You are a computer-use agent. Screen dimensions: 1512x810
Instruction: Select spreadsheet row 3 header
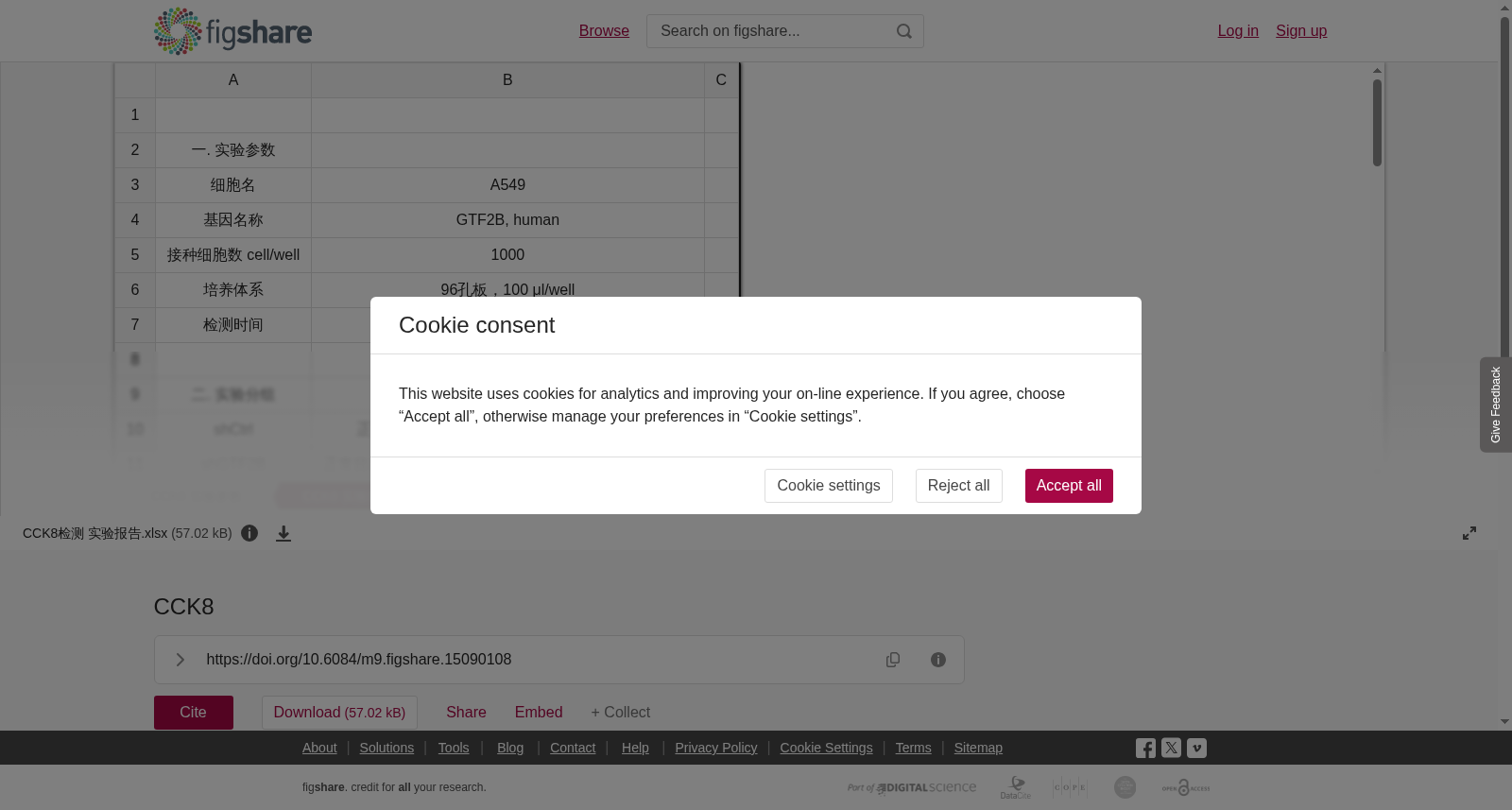(x=135, y=185)
